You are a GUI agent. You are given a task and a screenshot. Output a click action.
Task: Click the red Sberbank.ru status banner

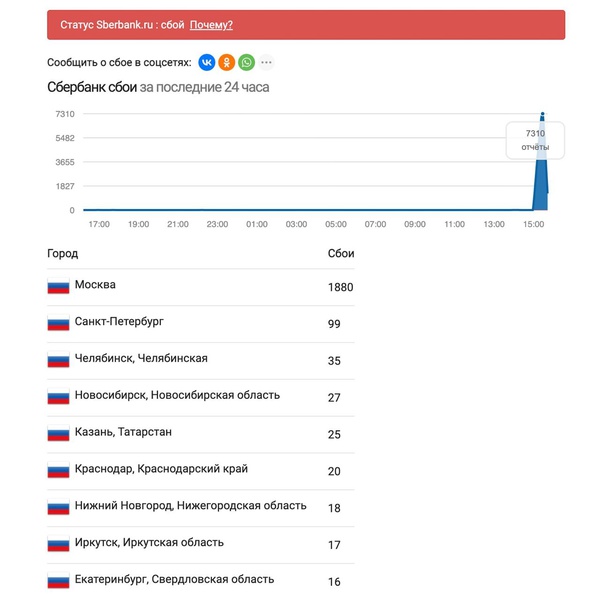(x=306, y=25)
